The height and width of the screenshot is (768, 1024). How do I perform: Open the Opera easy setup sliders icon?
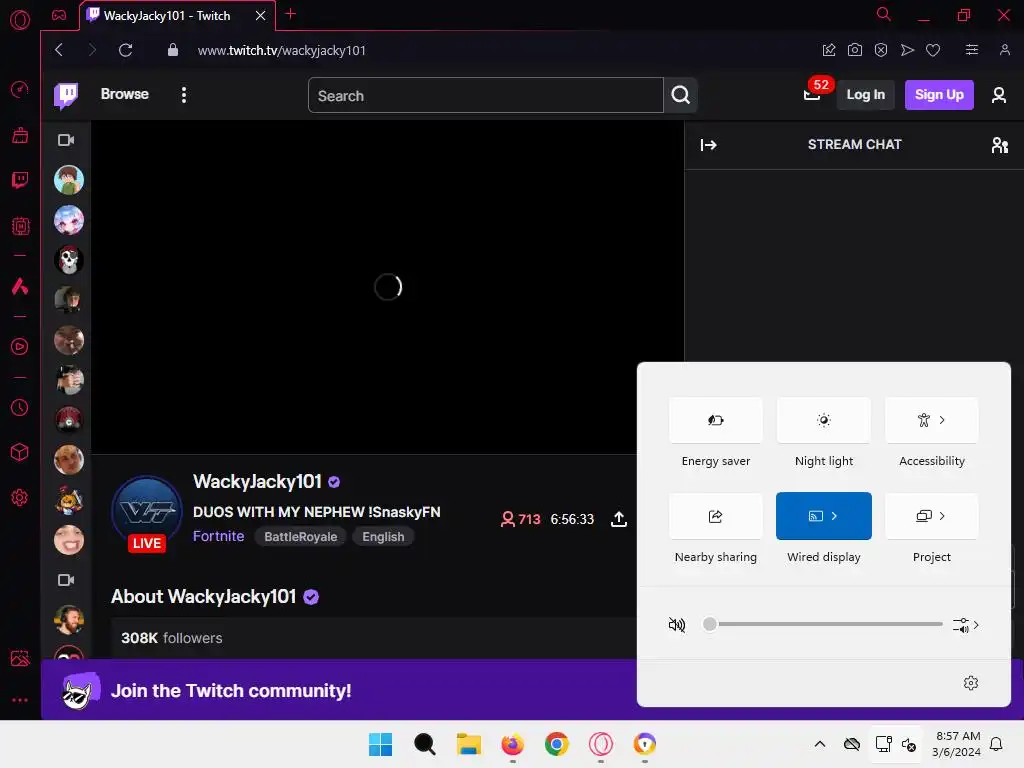coord(972,50)
